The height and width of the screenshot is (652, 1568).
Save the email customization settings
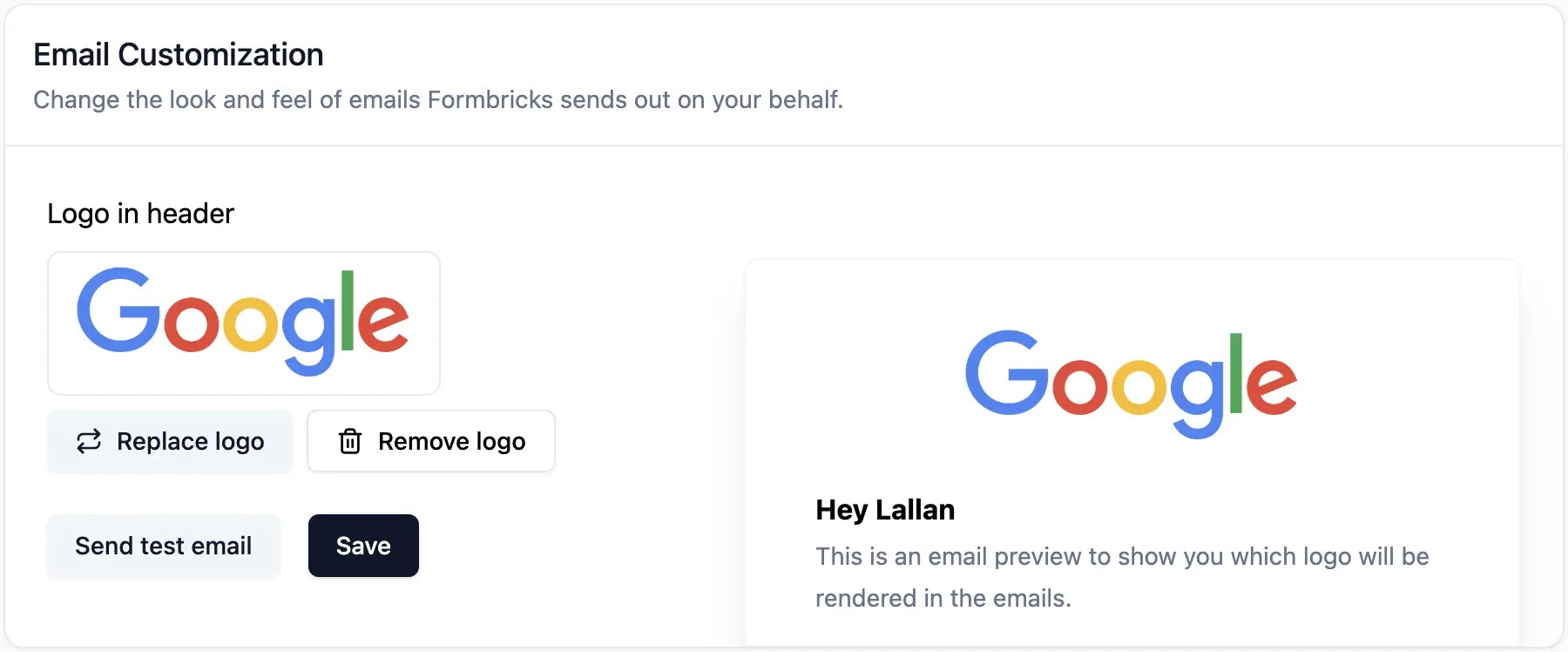[x=363, y=546]
